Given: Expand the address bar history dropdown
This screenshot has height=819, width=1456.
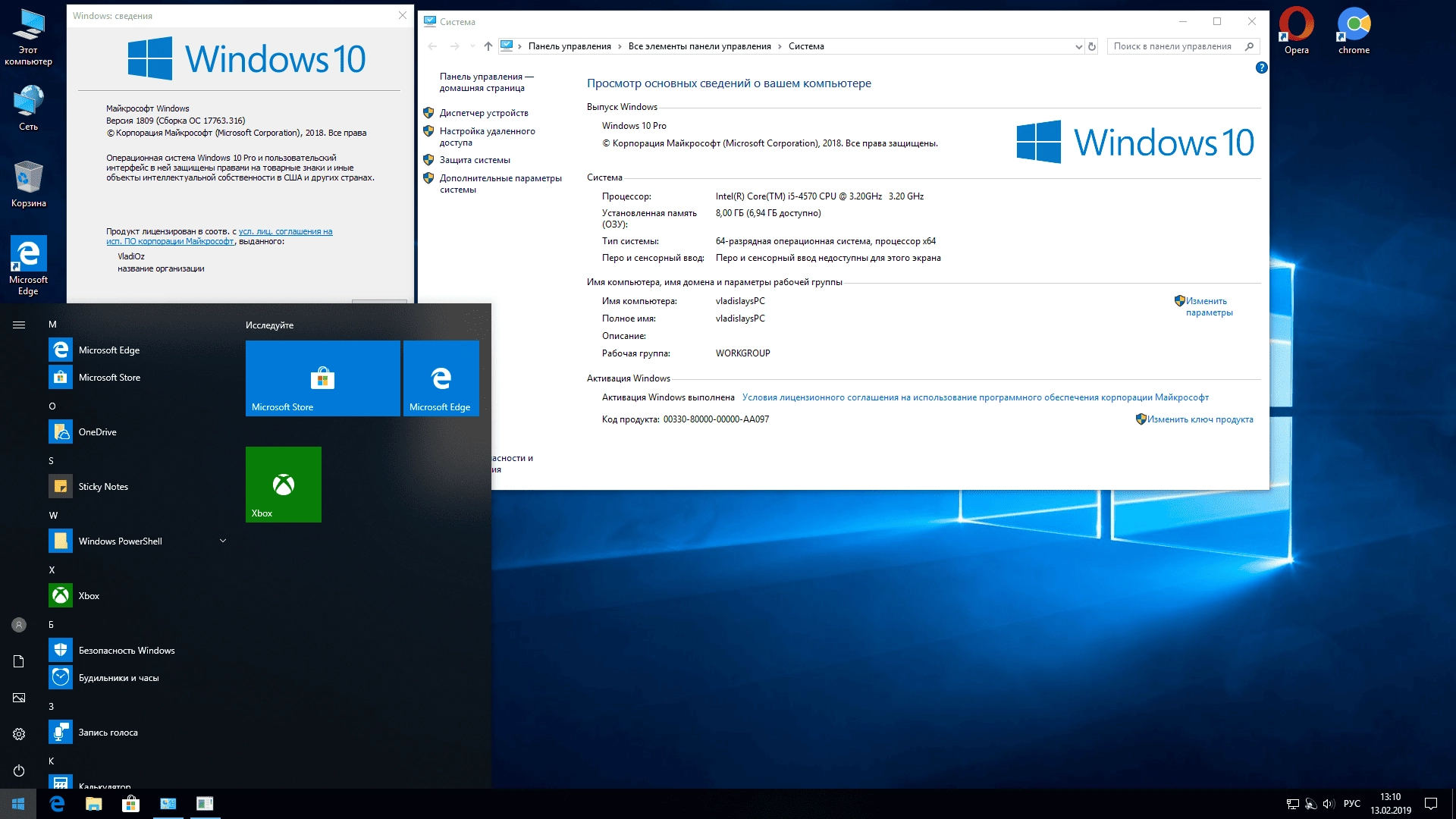Looking at the screenshot, I should 1078,46.
